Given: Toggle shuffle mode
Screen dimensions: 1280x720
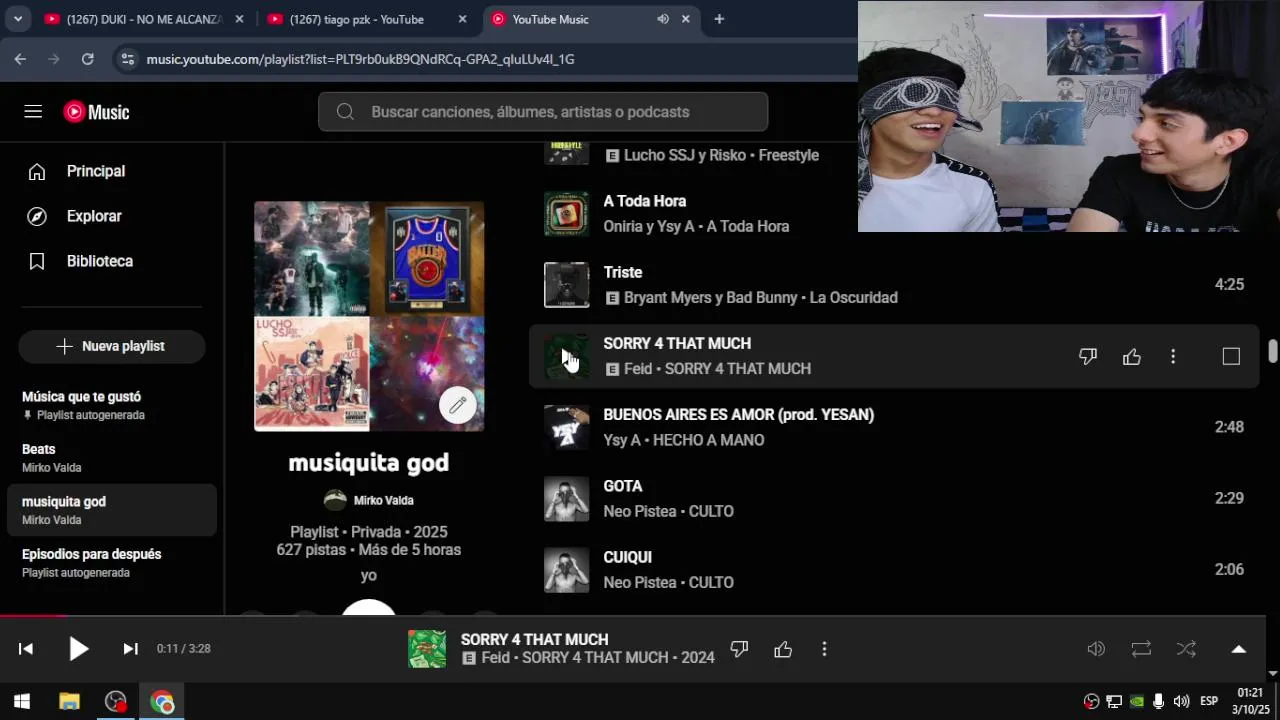Looking at the screenshot, I should (1186, 649).
